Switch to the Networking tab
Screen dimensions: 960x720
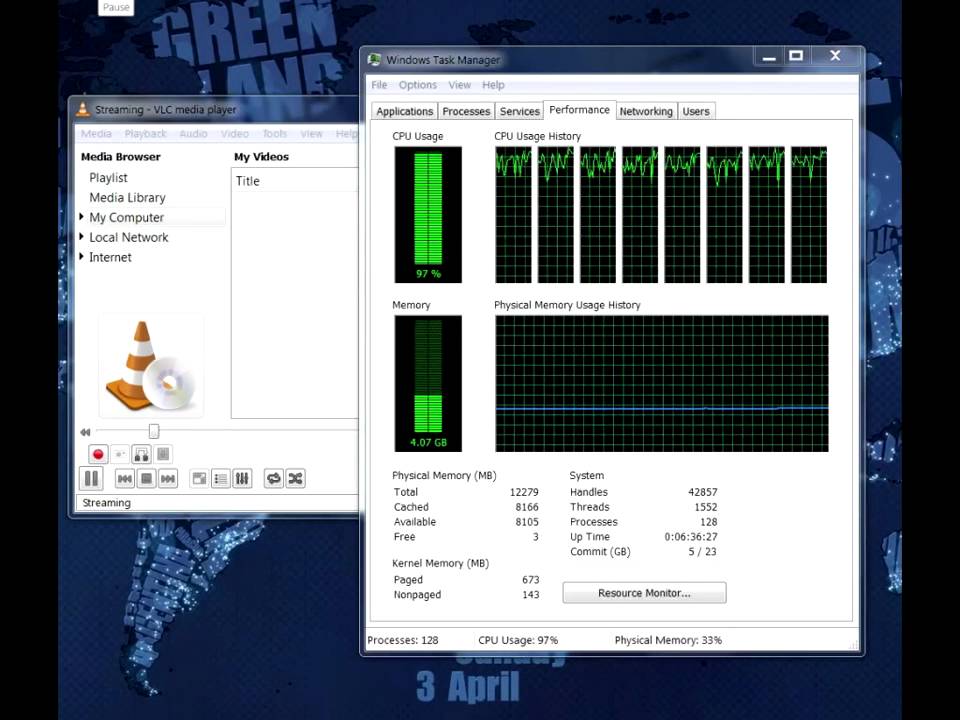pyautogui.click(x=646, y=111)
